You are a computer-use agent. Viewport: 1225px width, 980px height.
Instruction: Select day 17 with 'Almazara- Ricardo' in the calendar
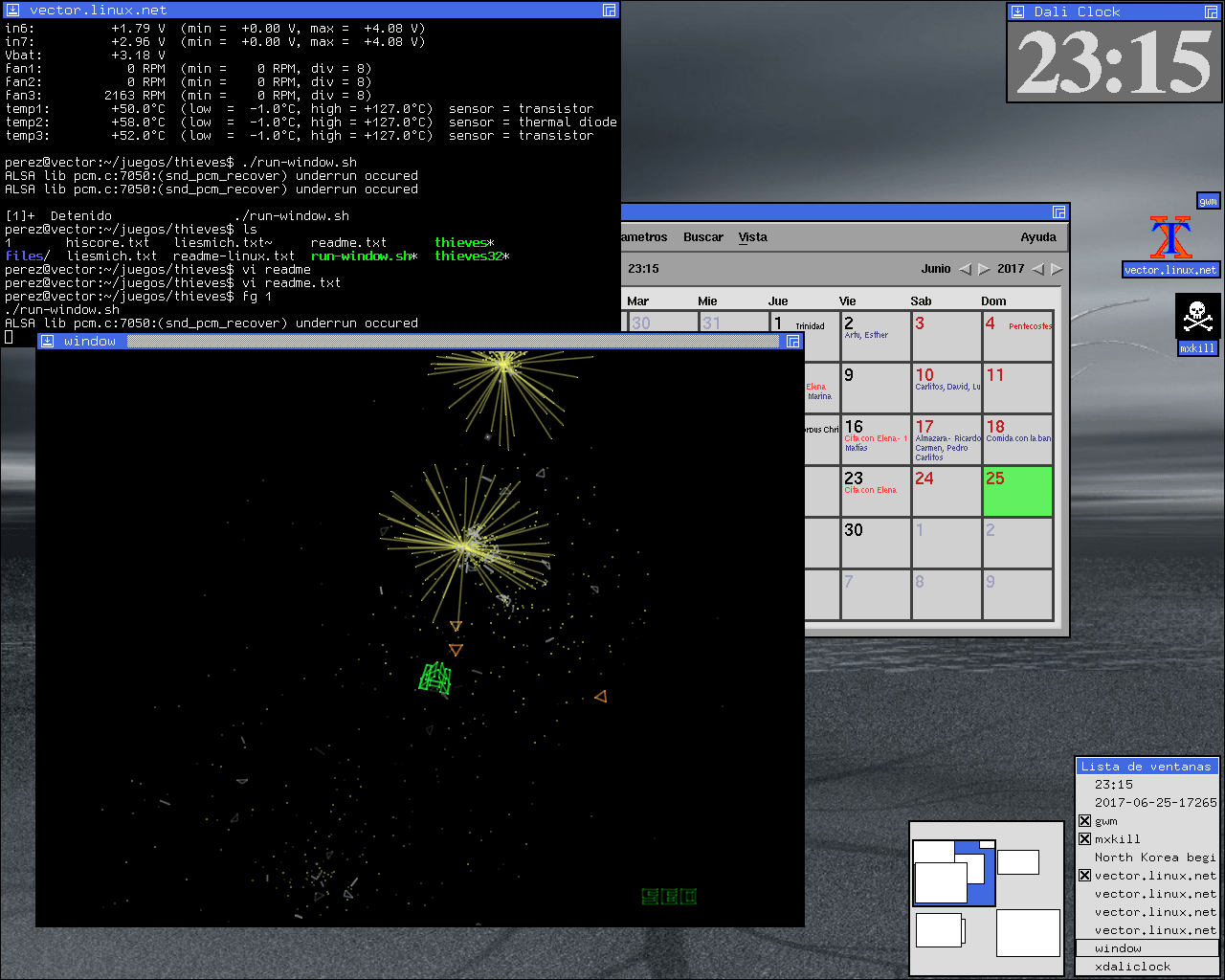click(x=947, y=439)
